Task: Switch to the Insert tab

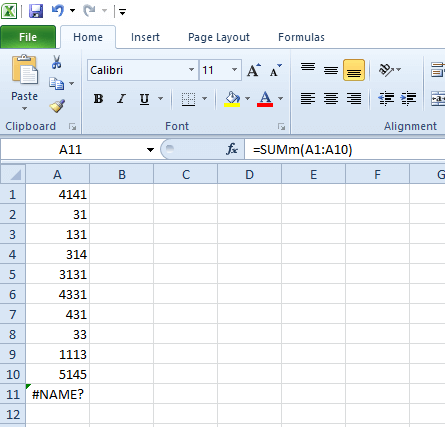Action: coord(145,37)
